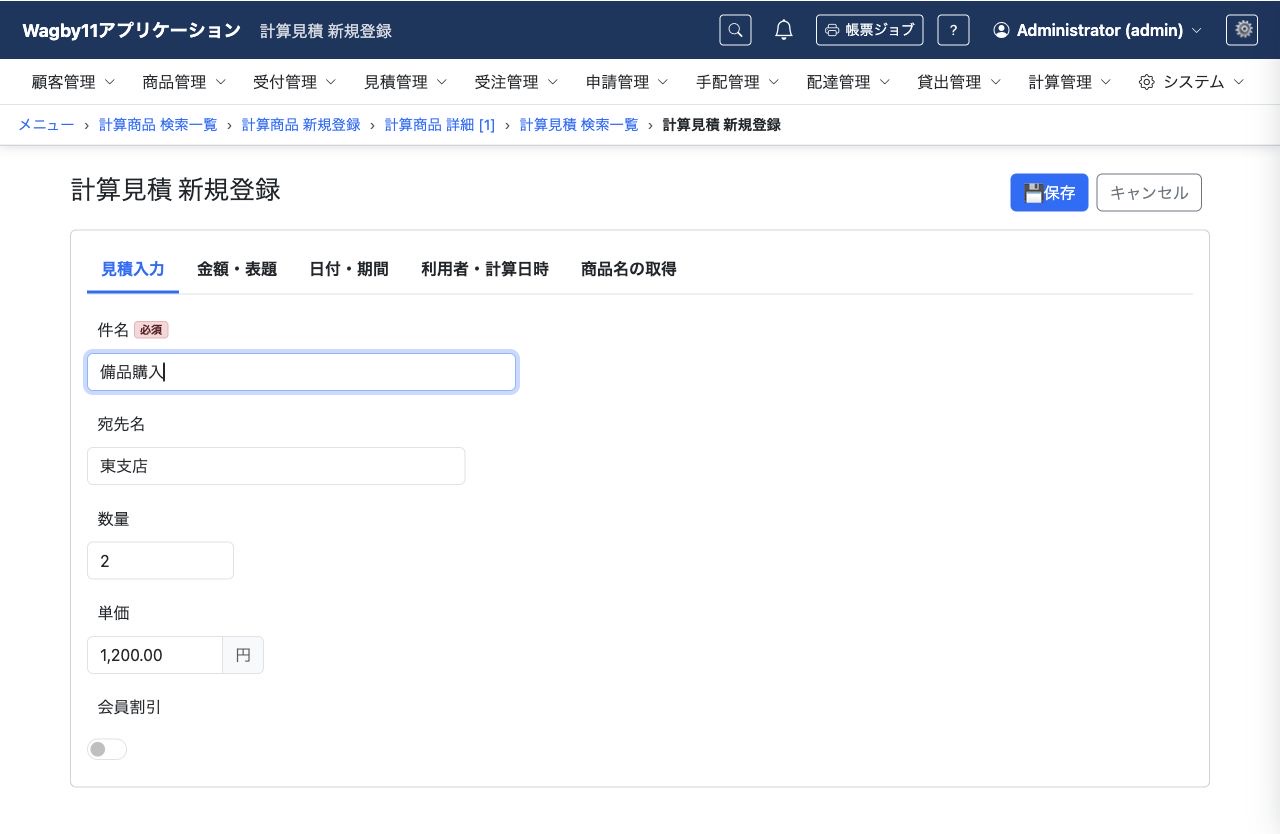This screenshot has height=834, width=1280.
Task: Follow the 計算商品 検索一覧 breadcrumb
Action: pyautogui.click(x=158, y=125)
